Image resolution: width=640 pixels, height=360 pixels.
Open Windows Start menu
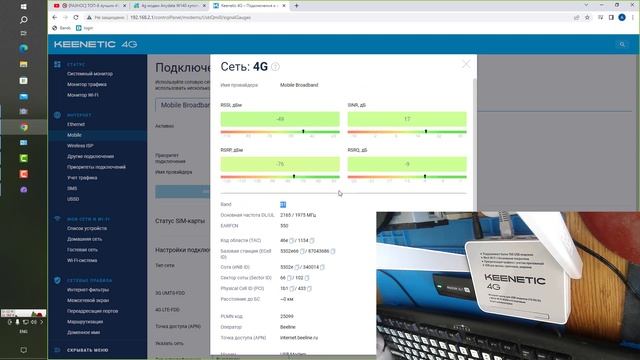24,7
